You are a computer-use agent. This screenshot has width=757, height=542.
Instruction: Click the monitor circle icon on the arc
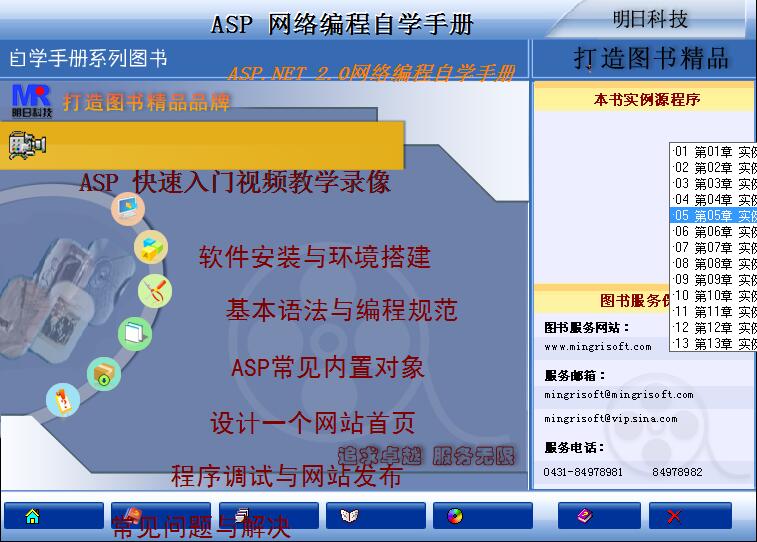[x=128, y=209]
